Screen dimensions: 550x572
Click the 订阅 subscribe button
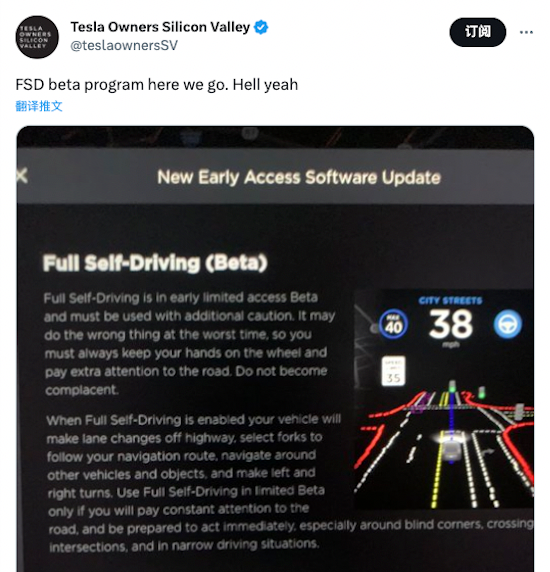(x=477, y=32)
